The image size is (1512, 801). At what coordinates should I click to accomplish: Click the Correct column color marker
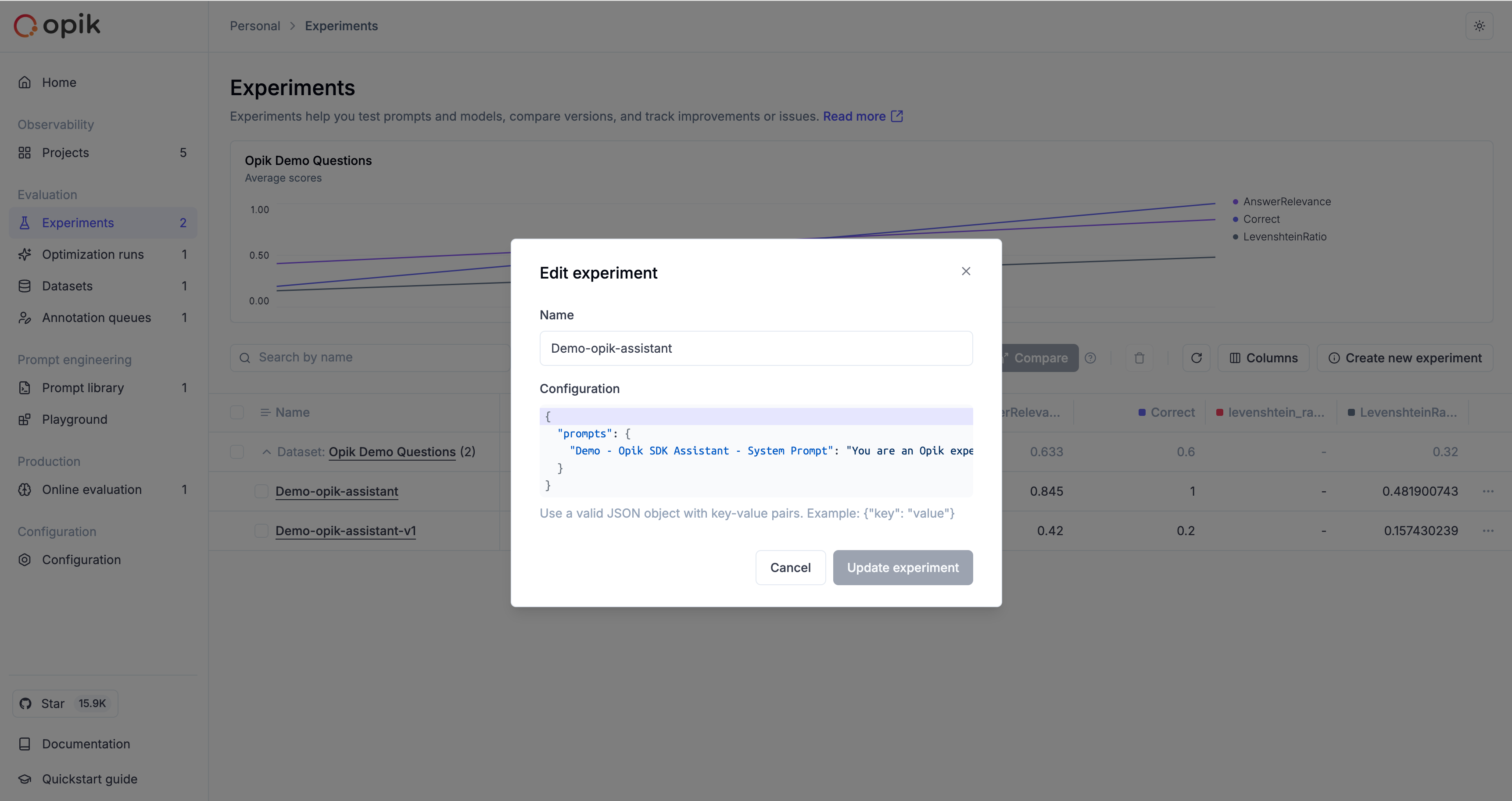(x=1142, y=412)
